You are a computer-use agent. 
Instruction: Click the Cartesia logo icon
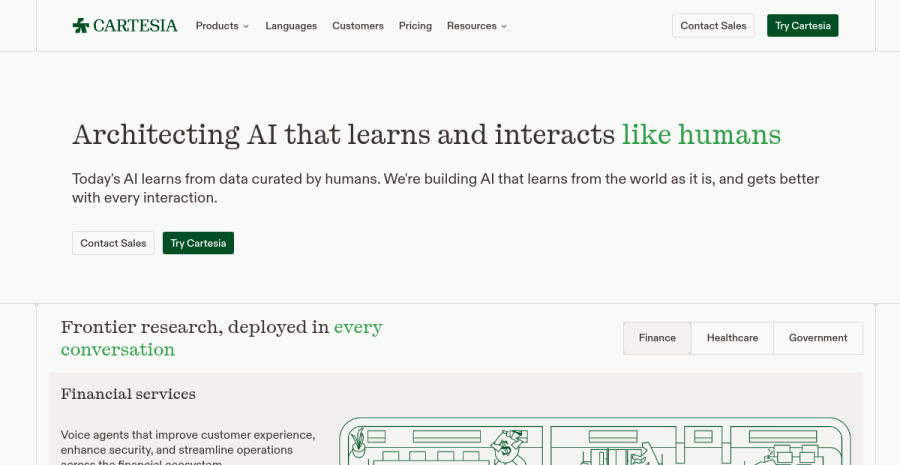(x=80, y=25)
